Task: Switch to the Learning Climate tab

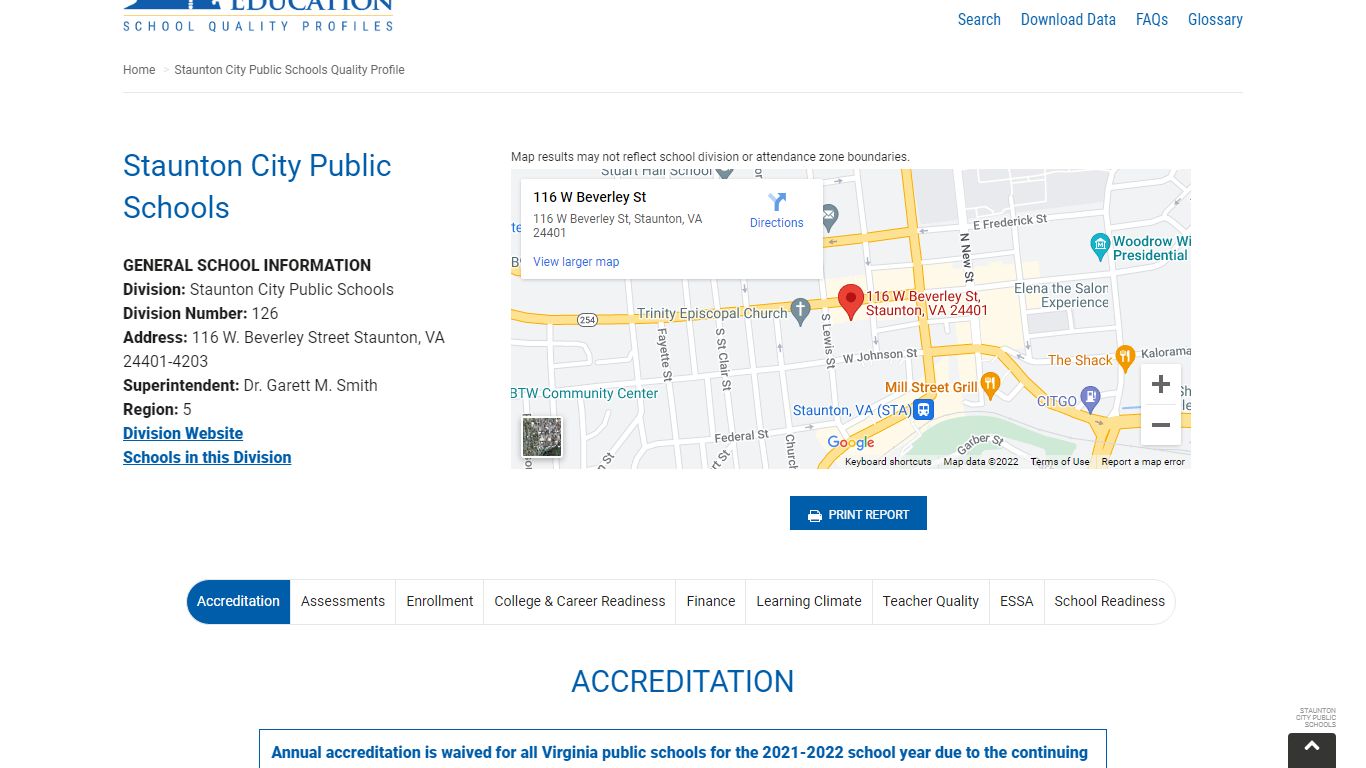Action: tap(809, 601)
